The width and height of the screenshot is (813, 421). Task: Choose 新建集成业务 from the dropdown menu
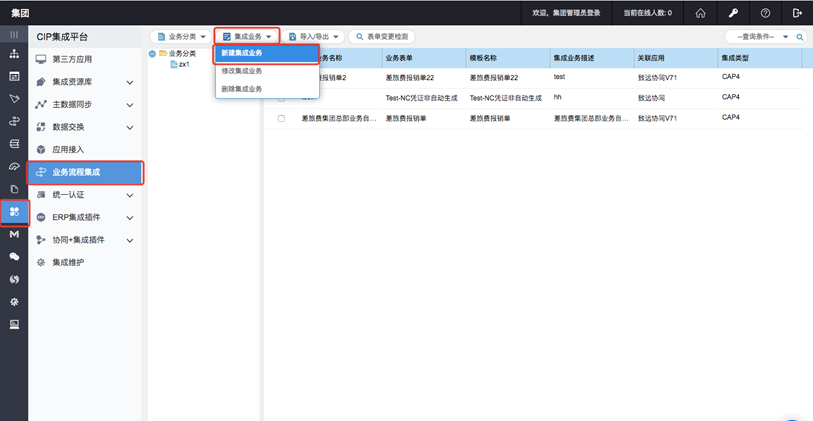pyautogui.click(x=267, y=53)
